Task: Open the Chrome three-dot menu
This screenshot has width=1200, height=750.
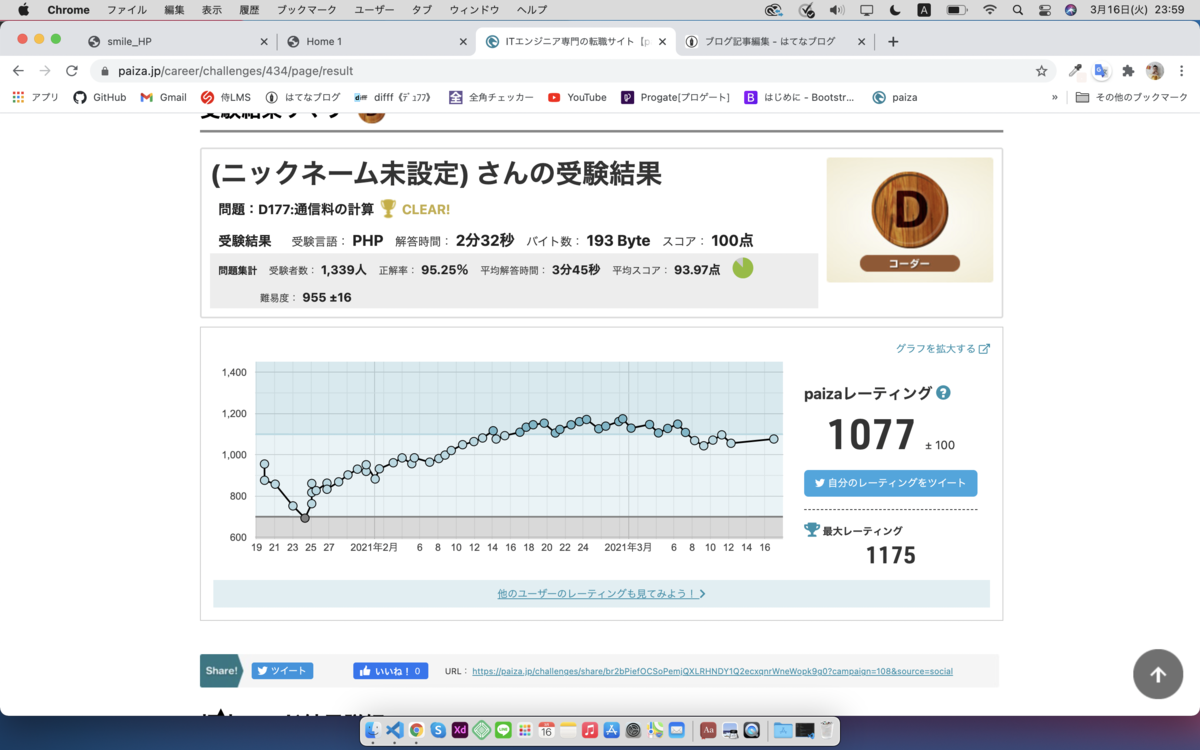Action: coord(1182,71)
